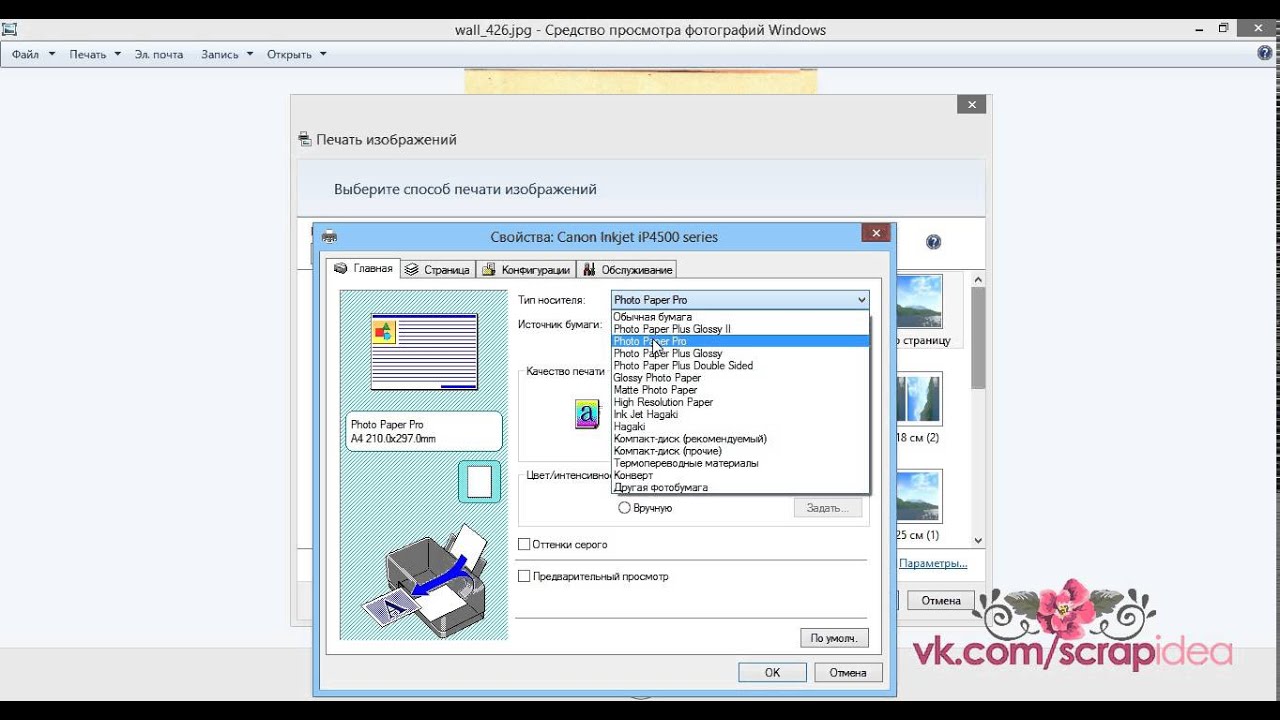Click the help question mark in print dialog

(933, 242)
